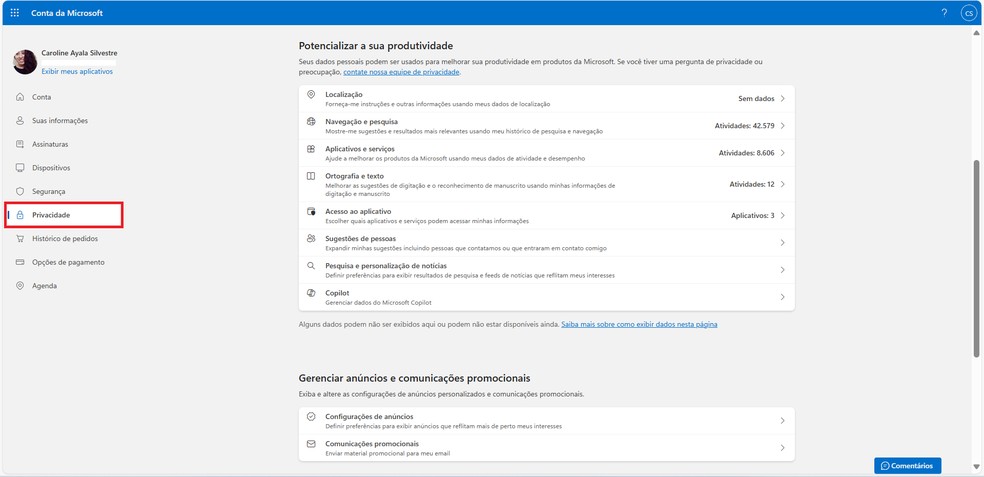Screen dimensions: 984x477
Task: Click the Localização row title
Action: [344, 94]
